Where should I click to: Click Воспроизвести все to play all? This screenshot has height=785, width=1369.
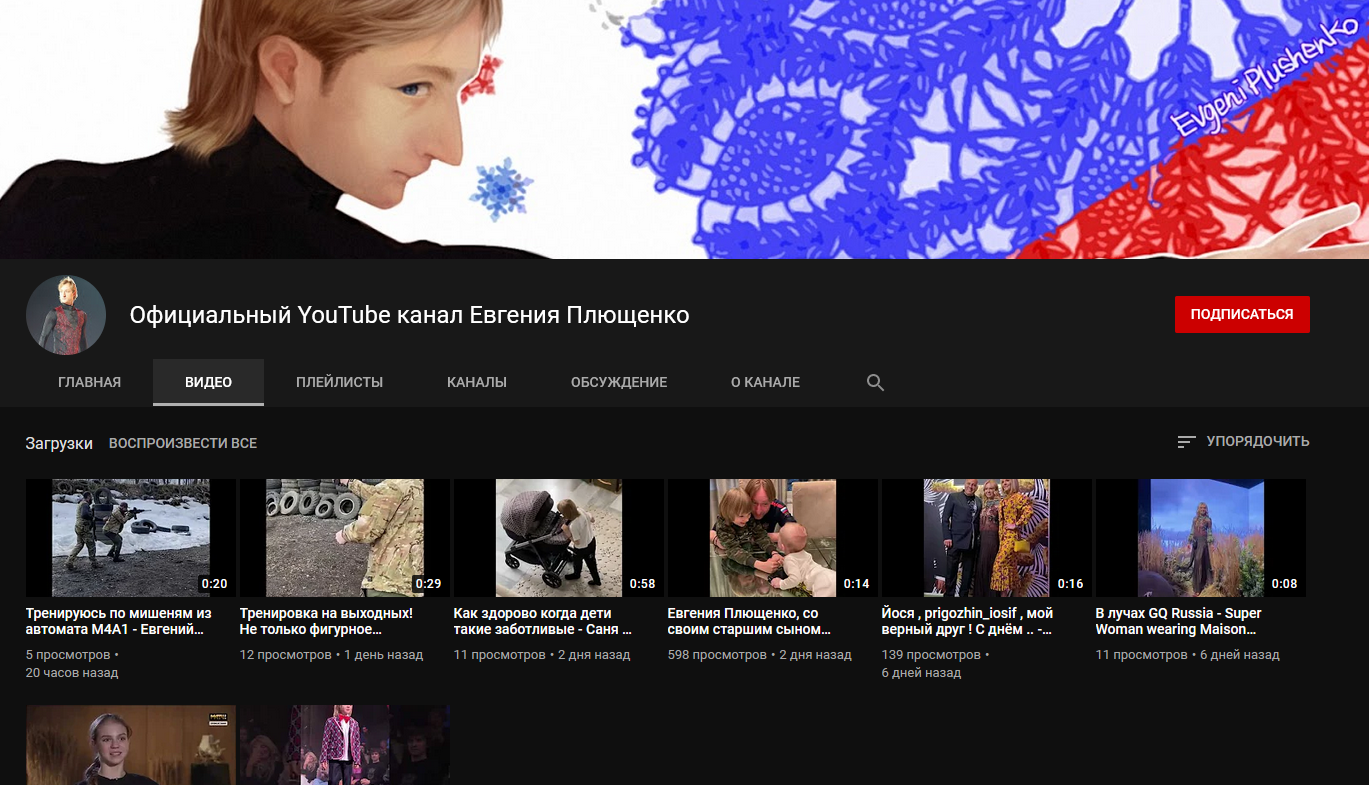[x=182, y=443]
